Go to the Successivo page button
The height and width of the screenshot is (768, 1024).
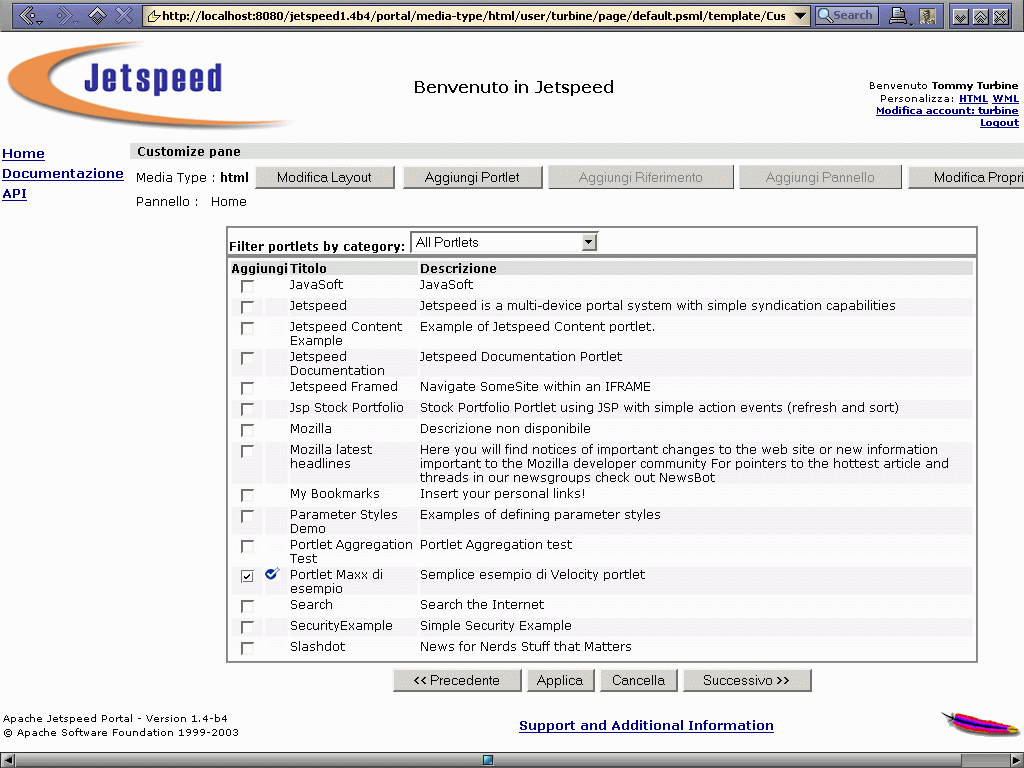point(746,680)
